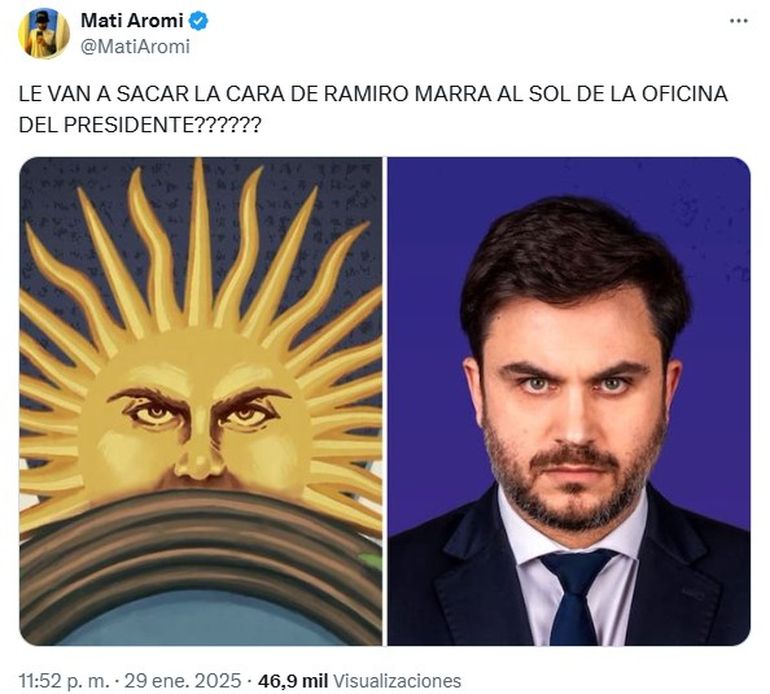Open the three-dot more options menu
The height and width of the screenshot is (694, 770).
click(739, 21)
